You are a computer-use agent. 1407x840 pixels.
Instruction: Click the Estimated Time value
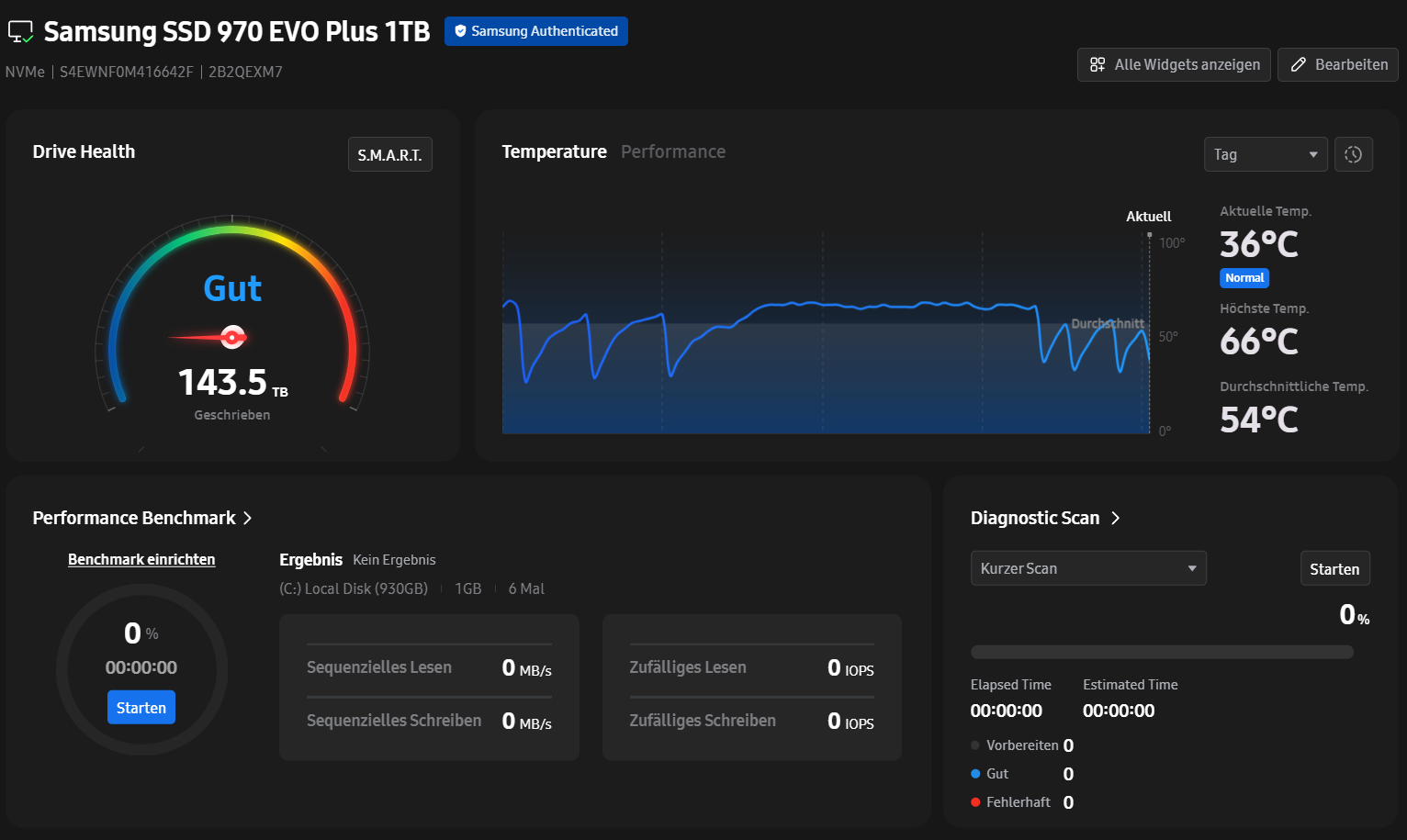click(1119, 711)
